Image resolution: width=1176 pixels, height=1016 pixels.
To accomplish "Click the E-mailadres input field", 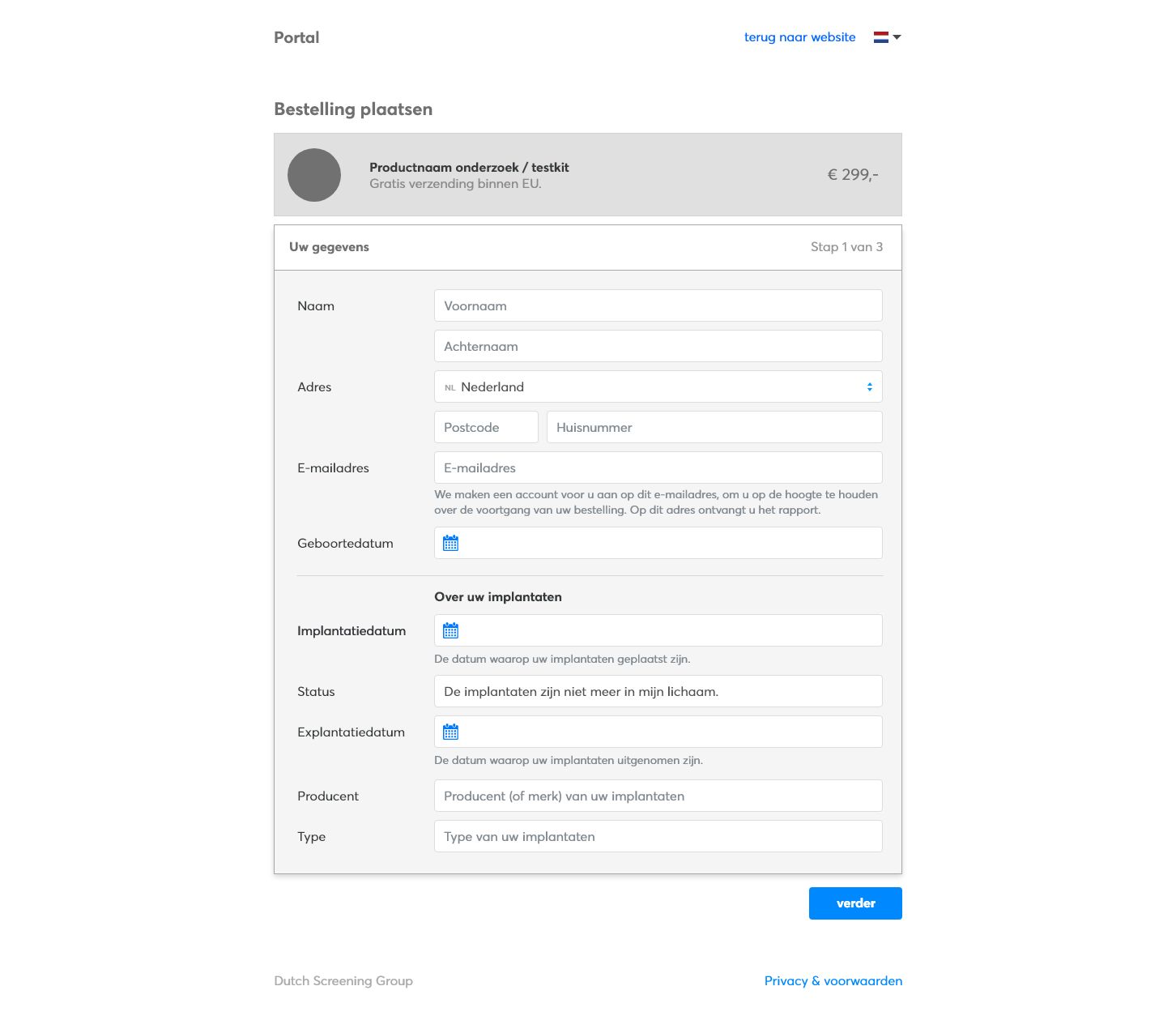I will [658, 467].
